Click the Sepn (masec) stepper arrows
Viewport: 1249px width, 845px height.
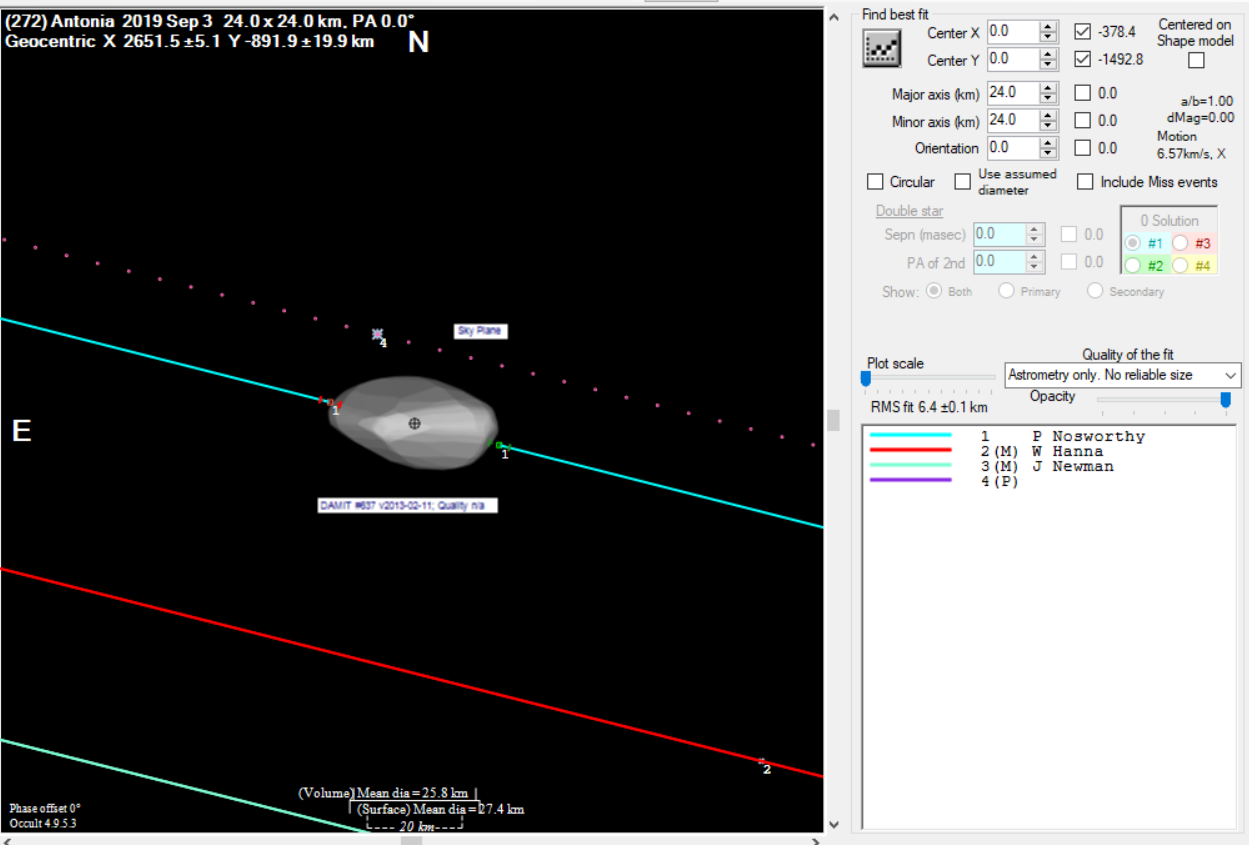(1036, 235)
